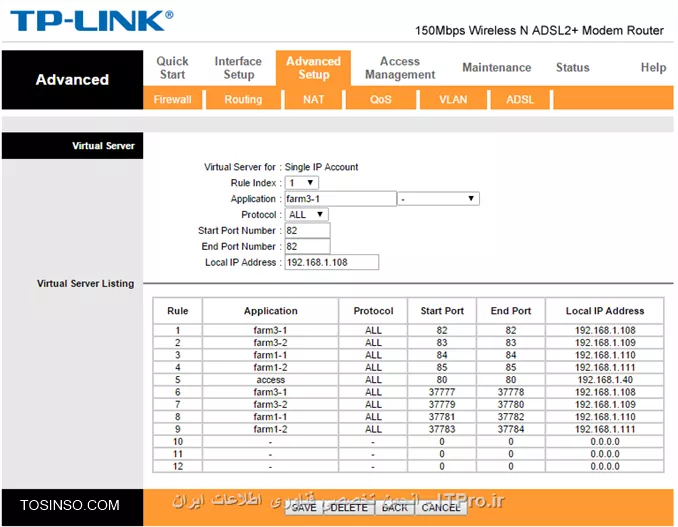Screen dimensions: 678x527
Task: Click the Rule column header
Action: tap(178, 311)
